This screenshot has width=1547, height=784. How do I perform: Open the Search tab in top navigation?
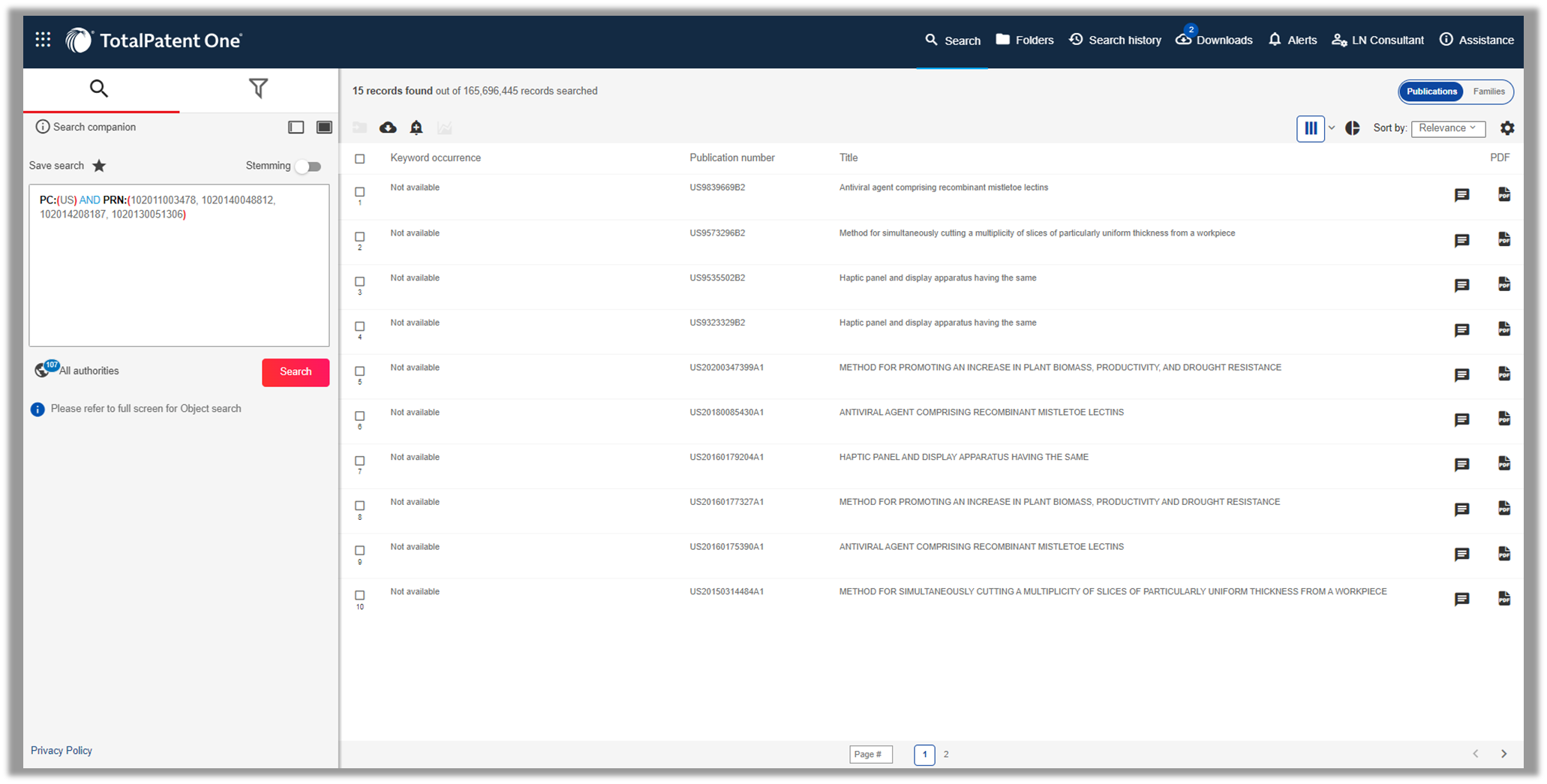tap(952, 40)
